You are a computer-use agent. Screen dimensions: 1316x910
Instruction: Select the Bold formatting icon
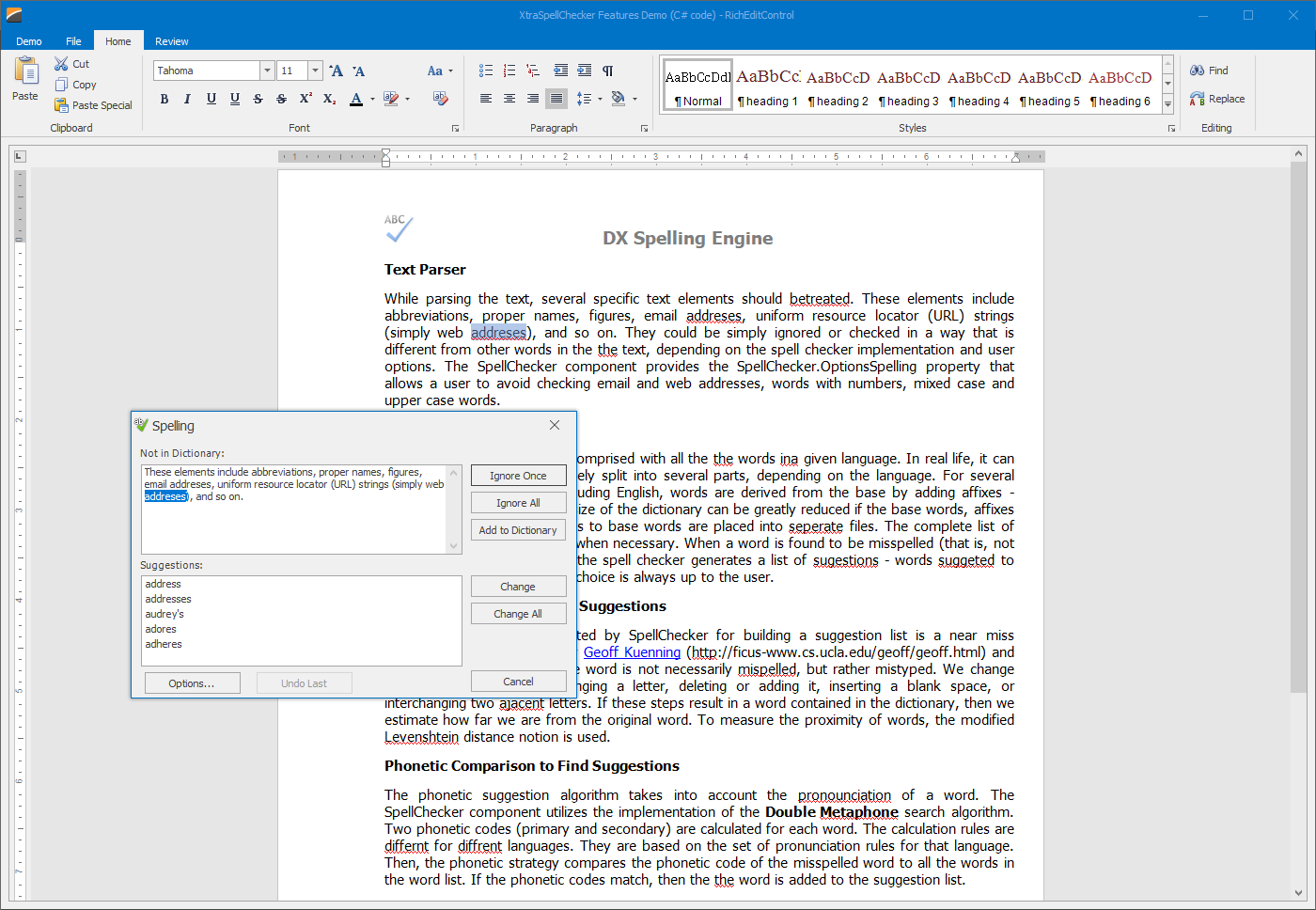(x=164, y=99)
